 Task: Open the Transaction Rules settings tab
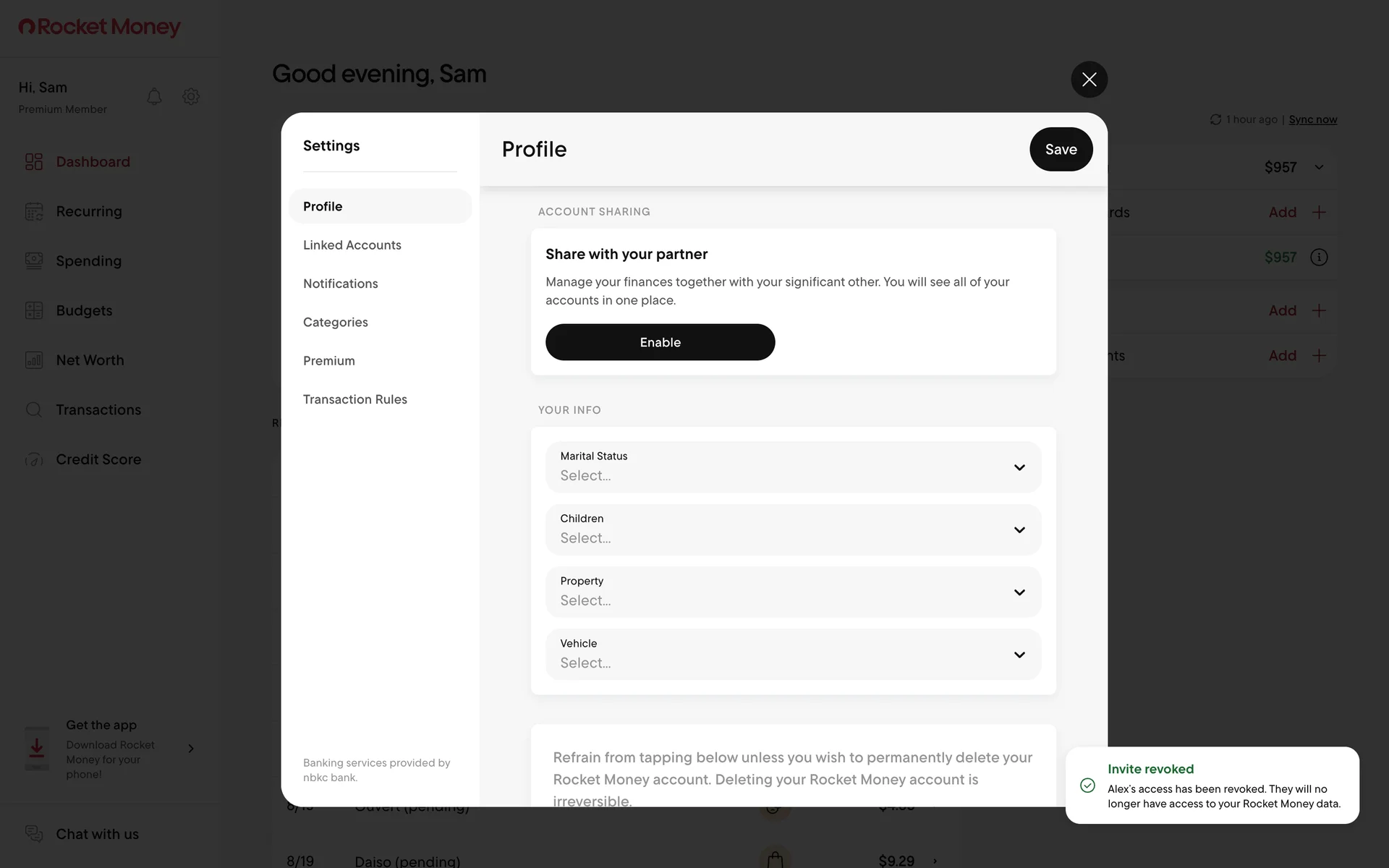355,399
